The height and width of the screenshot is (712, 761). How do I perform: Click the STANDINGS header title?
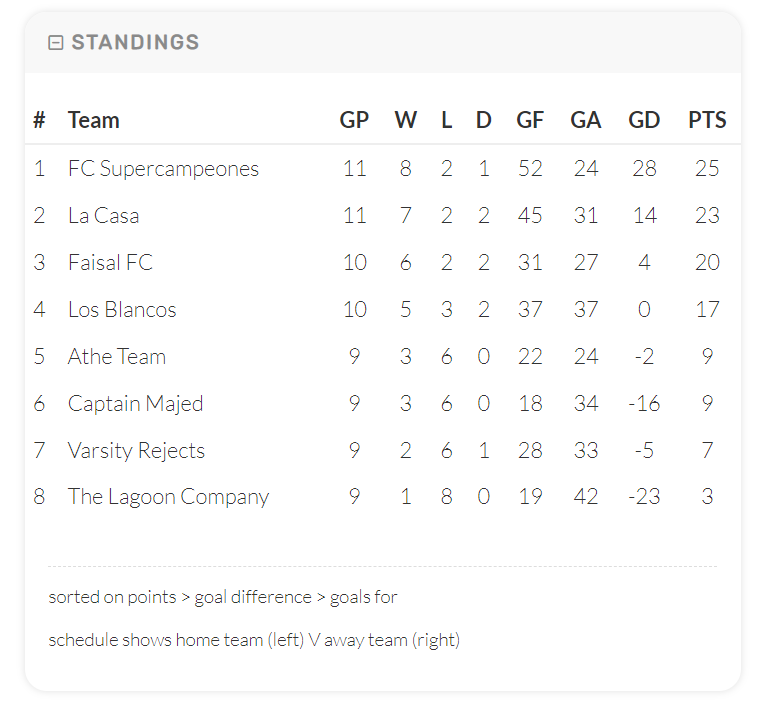[135, 42]
